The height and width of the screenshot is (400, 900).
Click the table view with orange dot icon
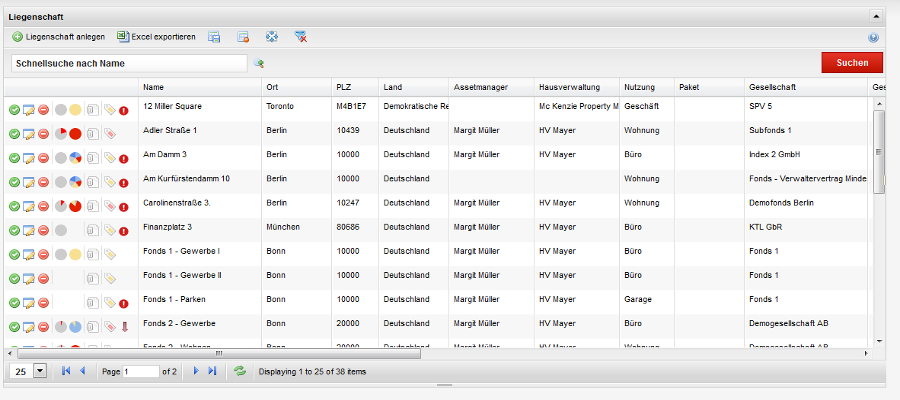pyautogui.click(x=243, y=37)
